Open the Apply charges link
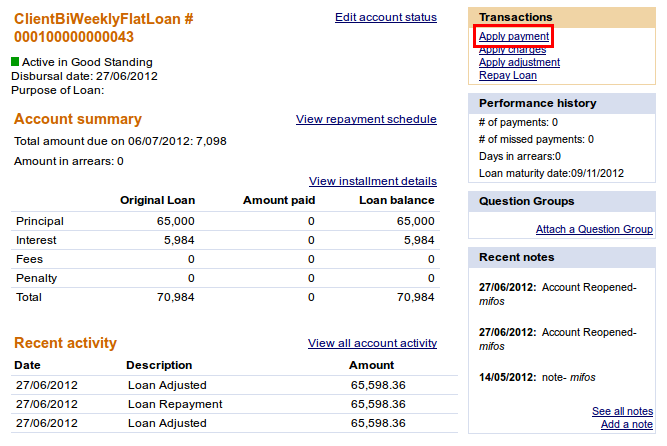This screenshot has width=667, height=446. [512, 50]
